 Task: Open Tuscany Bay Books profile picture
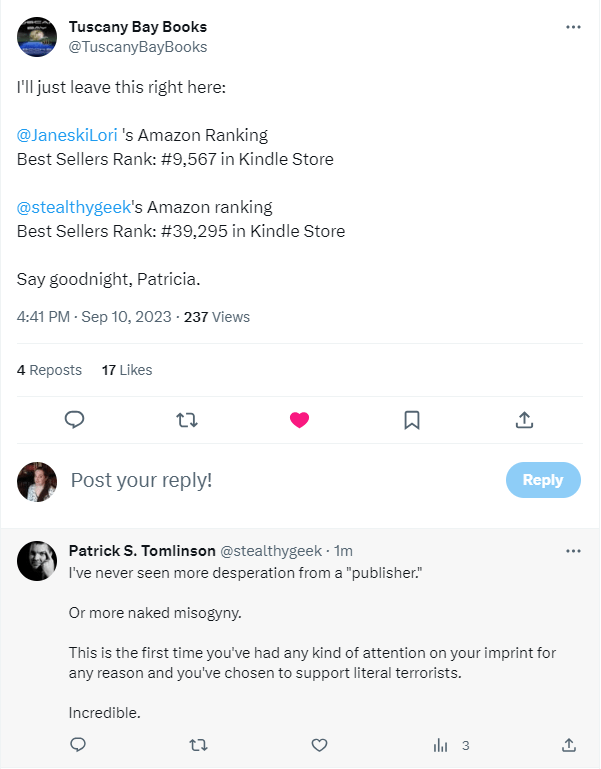(x=37, y=37)
